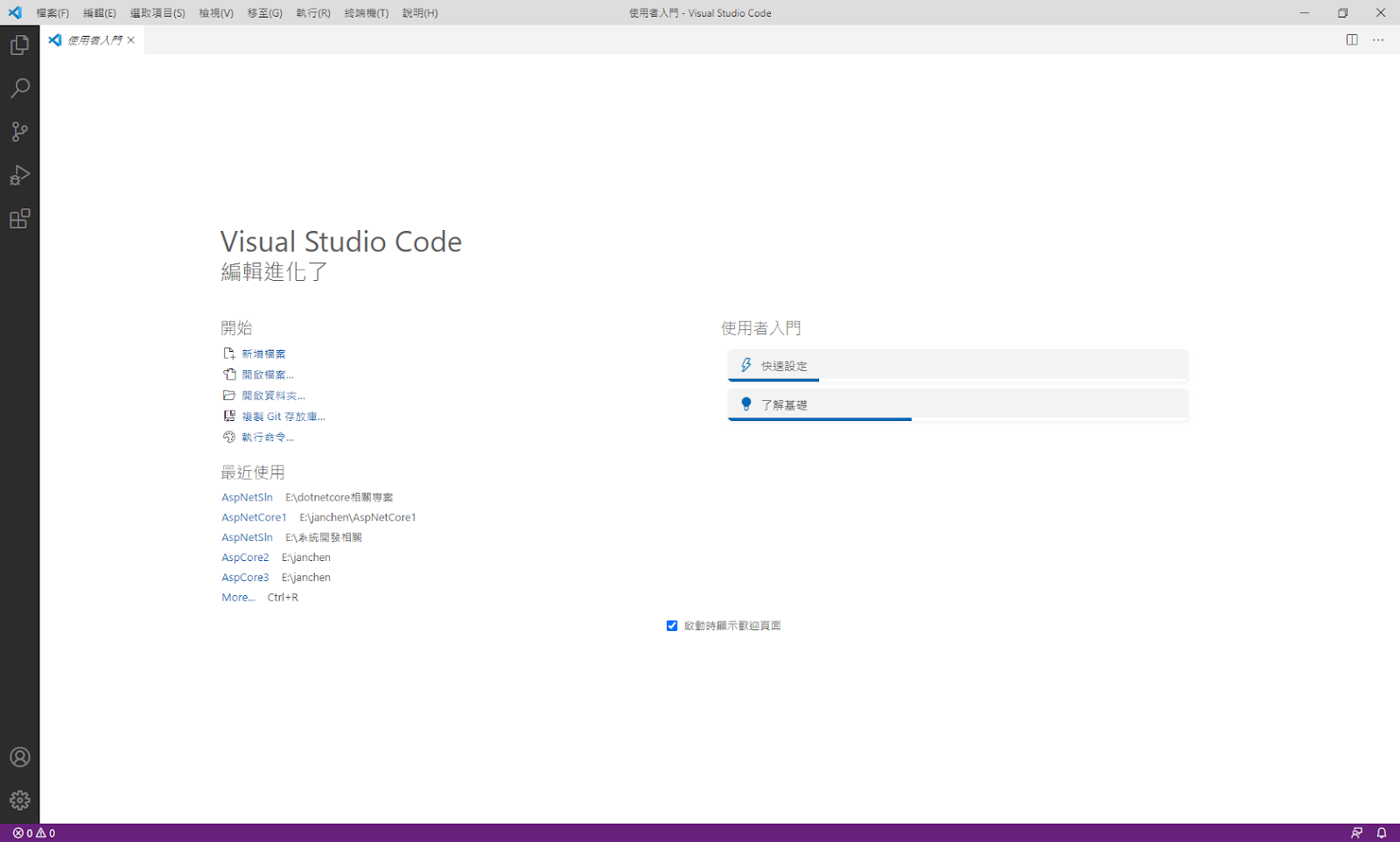This screenshot has width=1400, height=842.
Task: Click the 新增檔案 link
Action: 263,354
